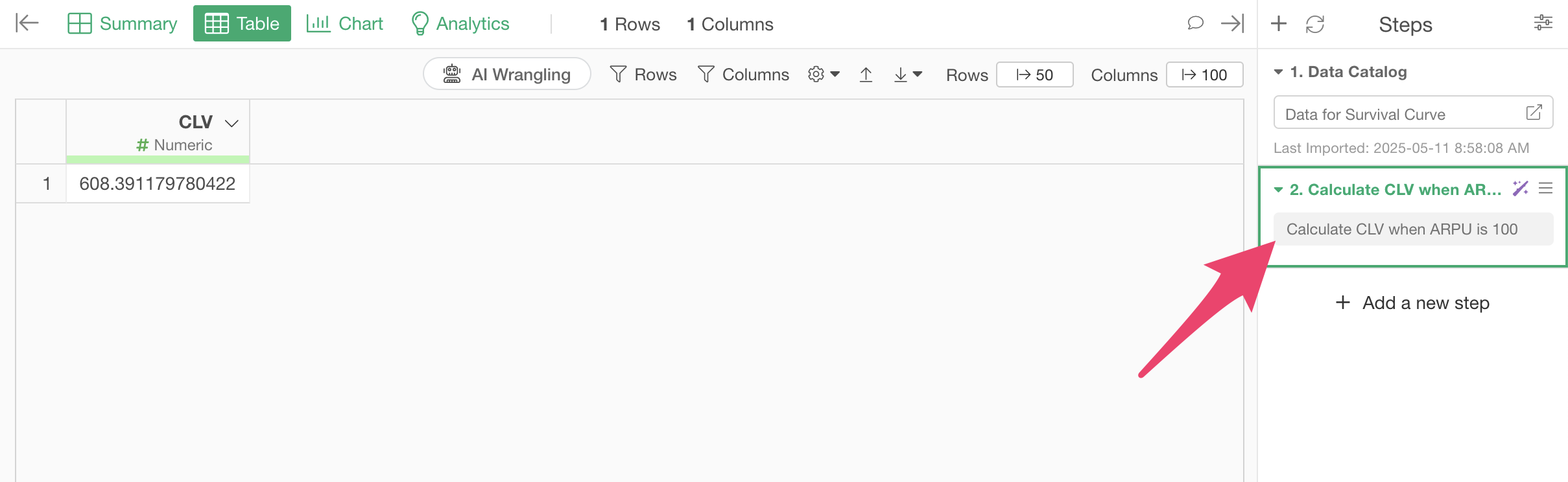
Task: Click Add a new step
Action: coord(1413,303)
